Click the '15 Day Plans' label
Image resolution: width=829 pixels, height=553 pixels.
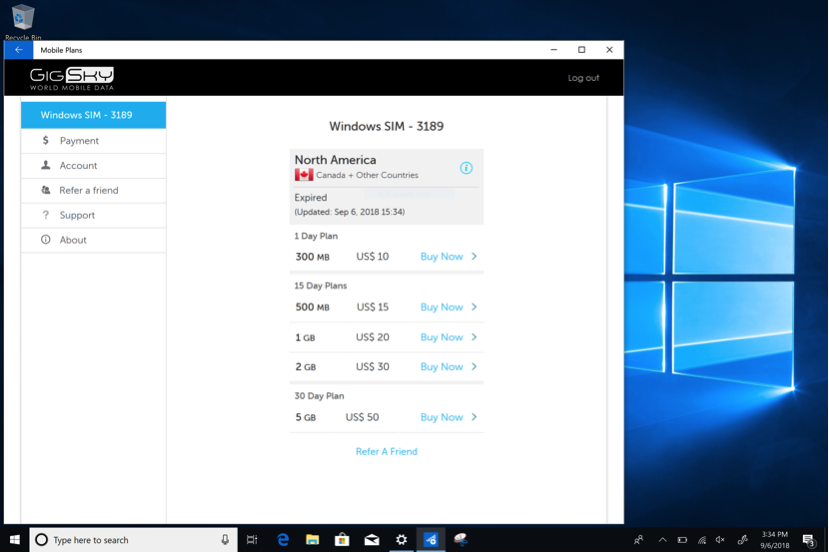point(320,285)
